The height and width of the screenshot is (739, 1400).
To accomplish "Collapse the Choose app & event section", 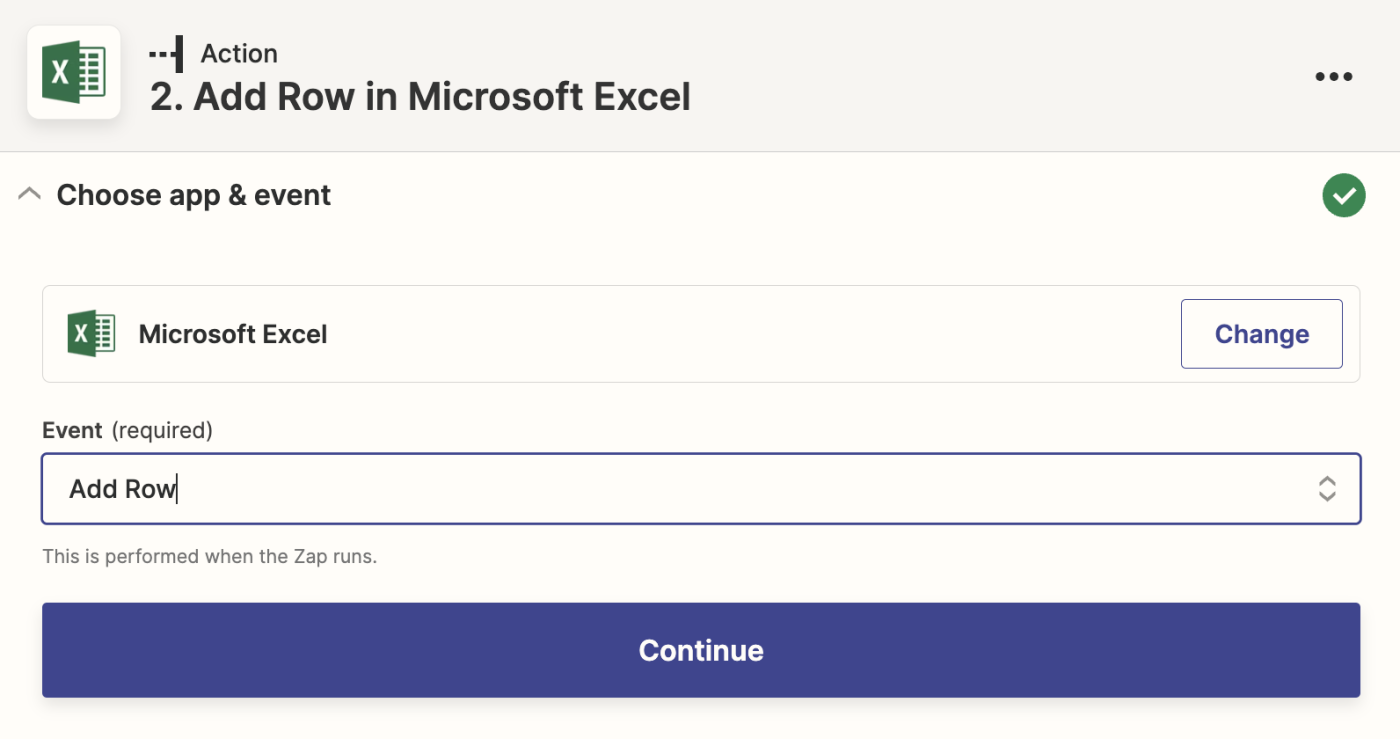I will pos(30,195).
